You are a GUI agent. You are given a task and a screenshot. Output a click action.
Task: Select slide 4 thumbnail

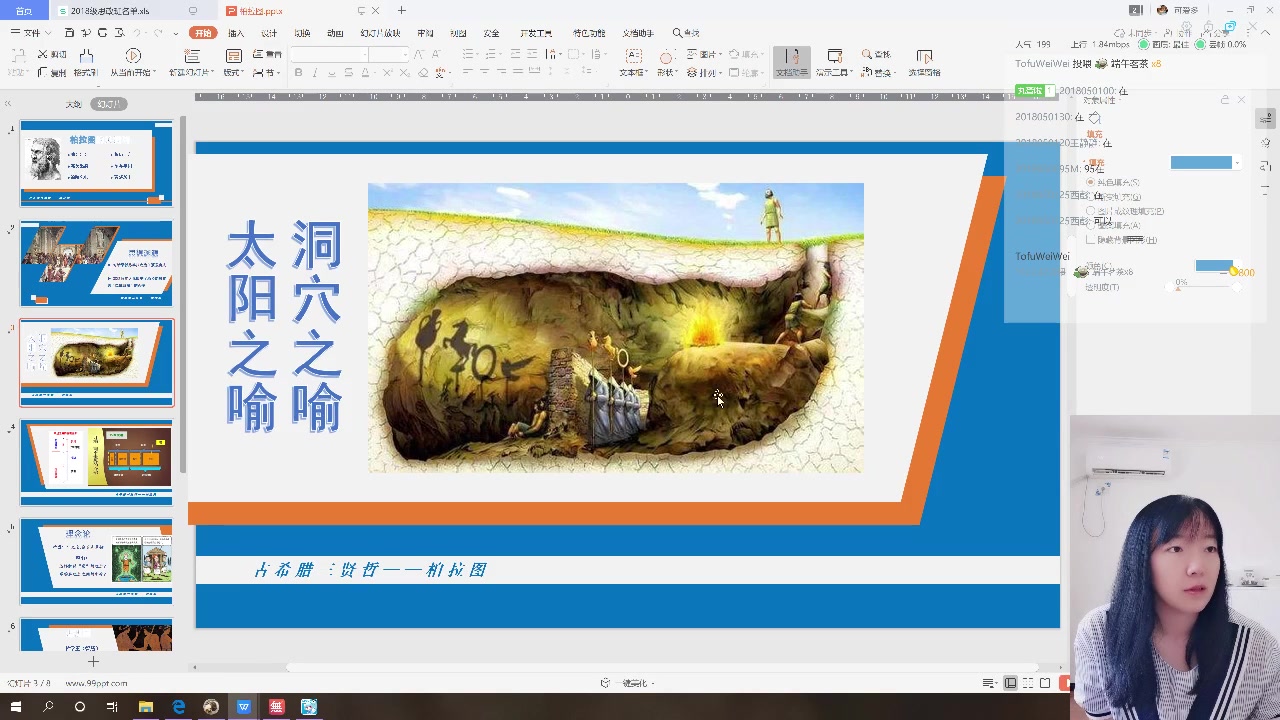96,462
